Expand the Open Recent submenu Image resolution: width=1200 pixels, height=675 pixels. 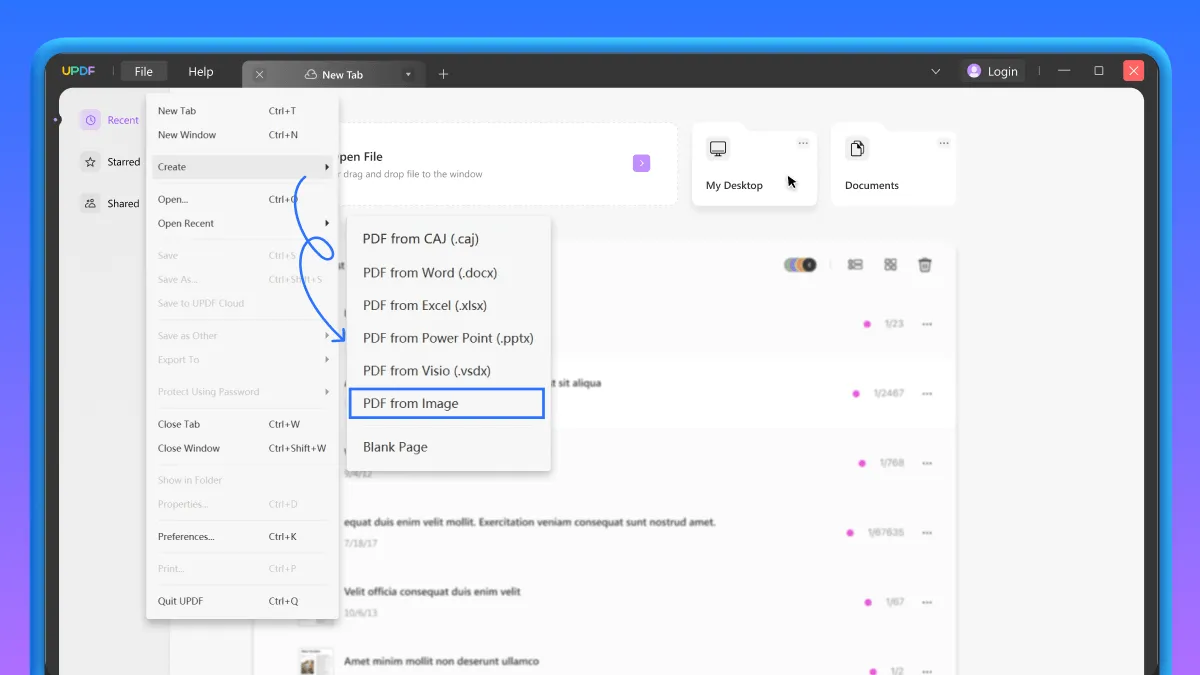(328, 223)
